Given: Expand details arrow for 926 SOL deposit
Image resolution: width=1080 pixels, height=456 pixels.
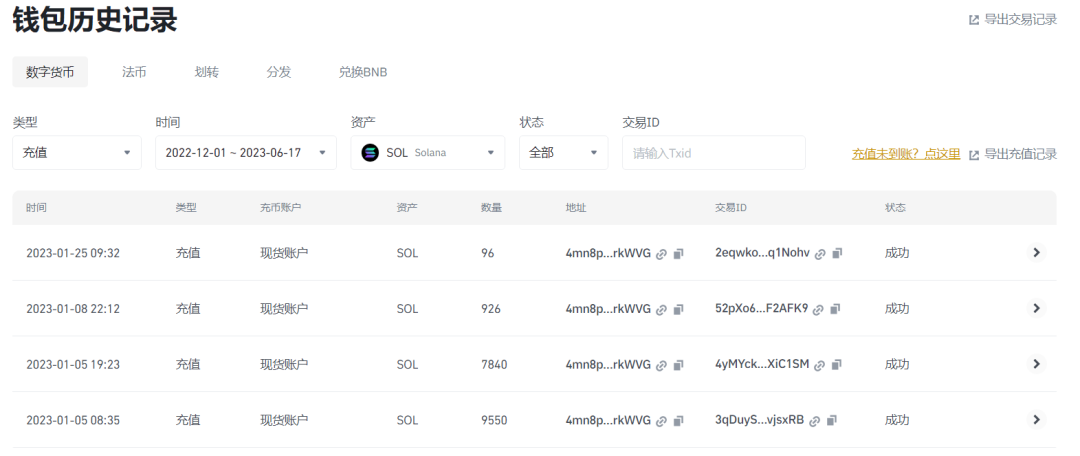Looking at the screenshot, I should 1036,308.
